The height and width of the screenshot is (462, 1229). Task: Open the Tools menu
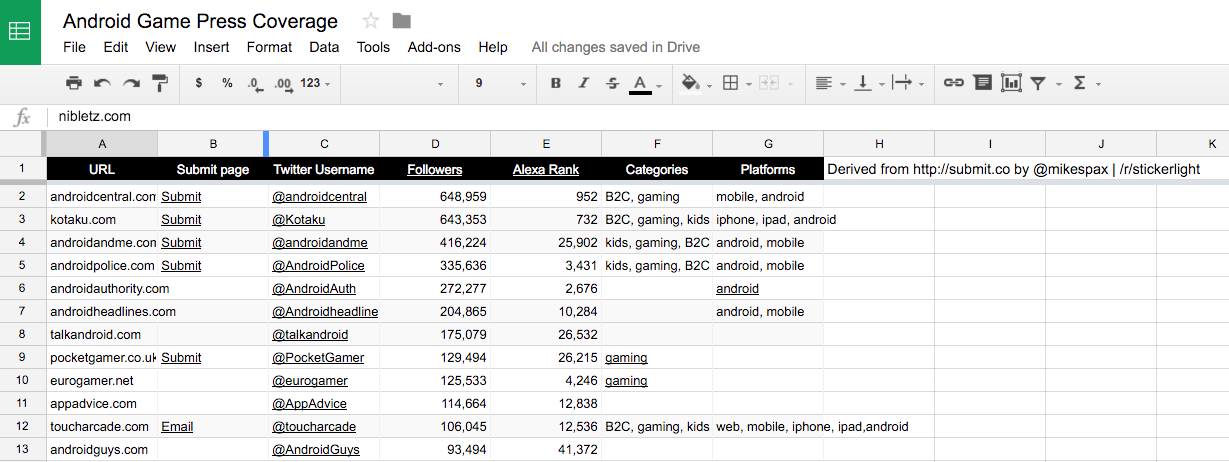coord(373,47)
